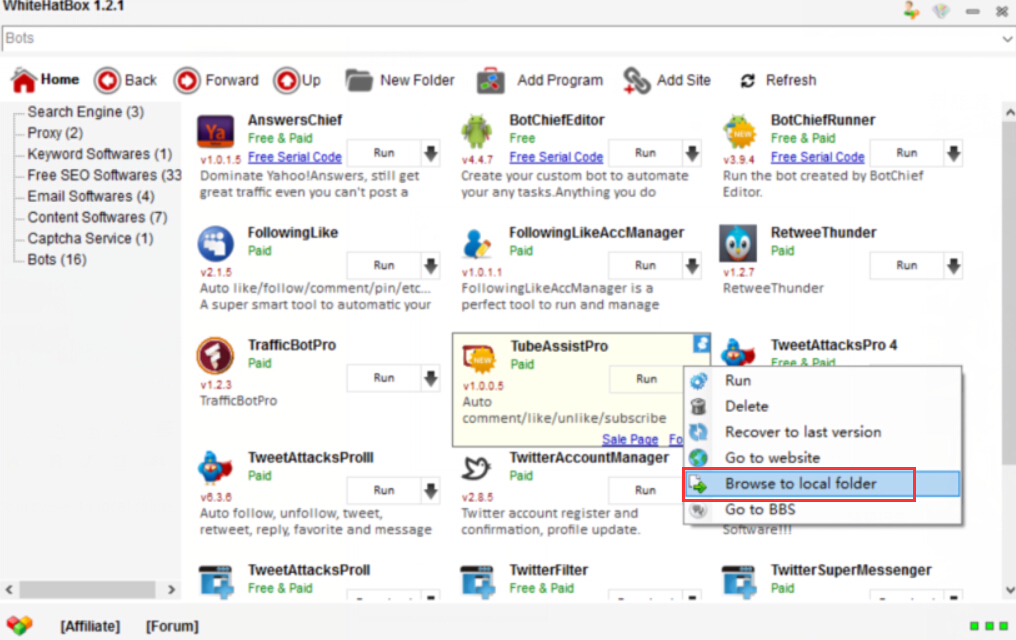Screen dimensions: 1016x640
Task: Expand the arrow next to AnswersChief Run
Action: point(431,153)
